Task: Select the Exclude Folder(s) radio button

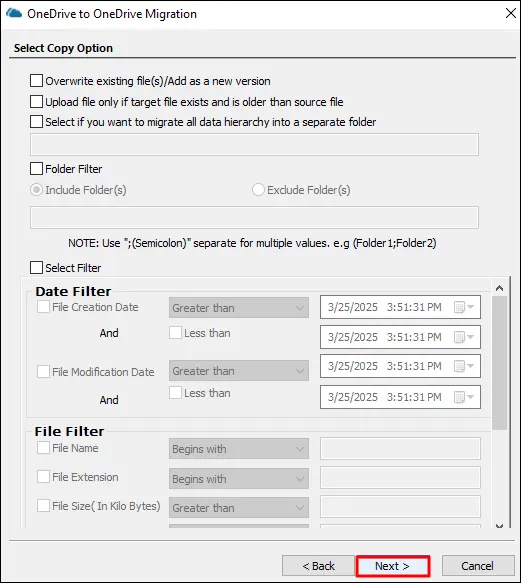Action: pyautogui.click(x=258, y=190)
